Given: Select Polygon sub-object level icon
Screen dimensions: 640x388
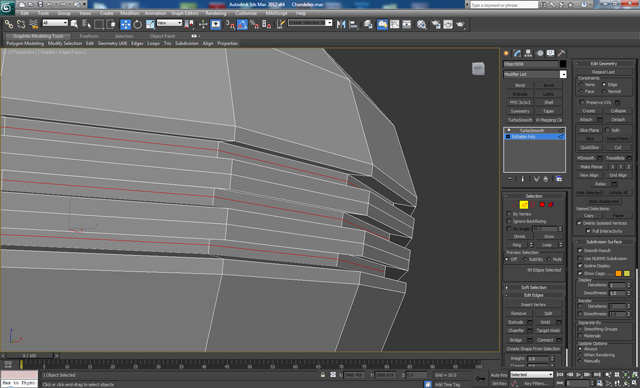Looking at the screenshot, I should (542, 204).
